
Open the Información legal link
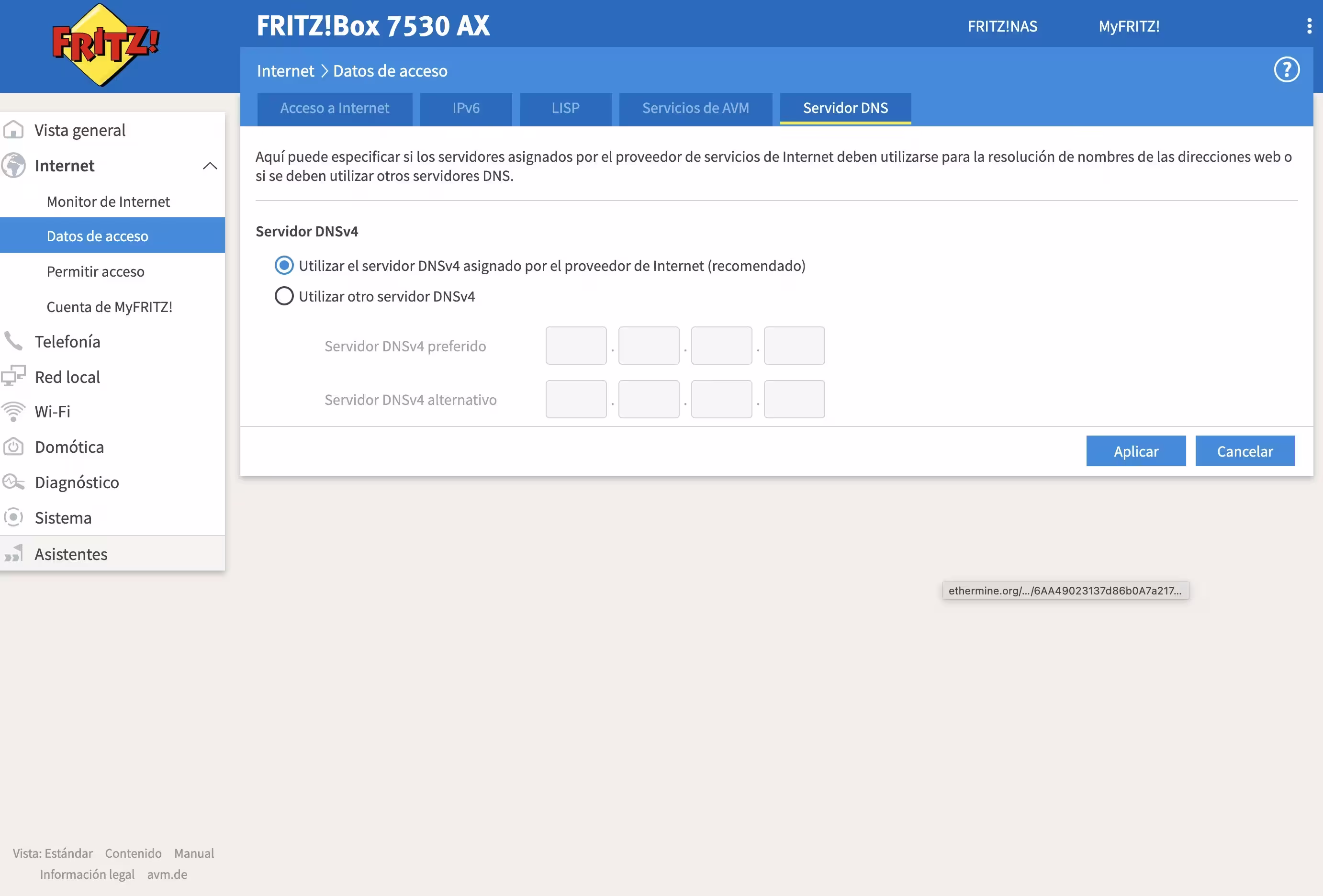(87, 874)
